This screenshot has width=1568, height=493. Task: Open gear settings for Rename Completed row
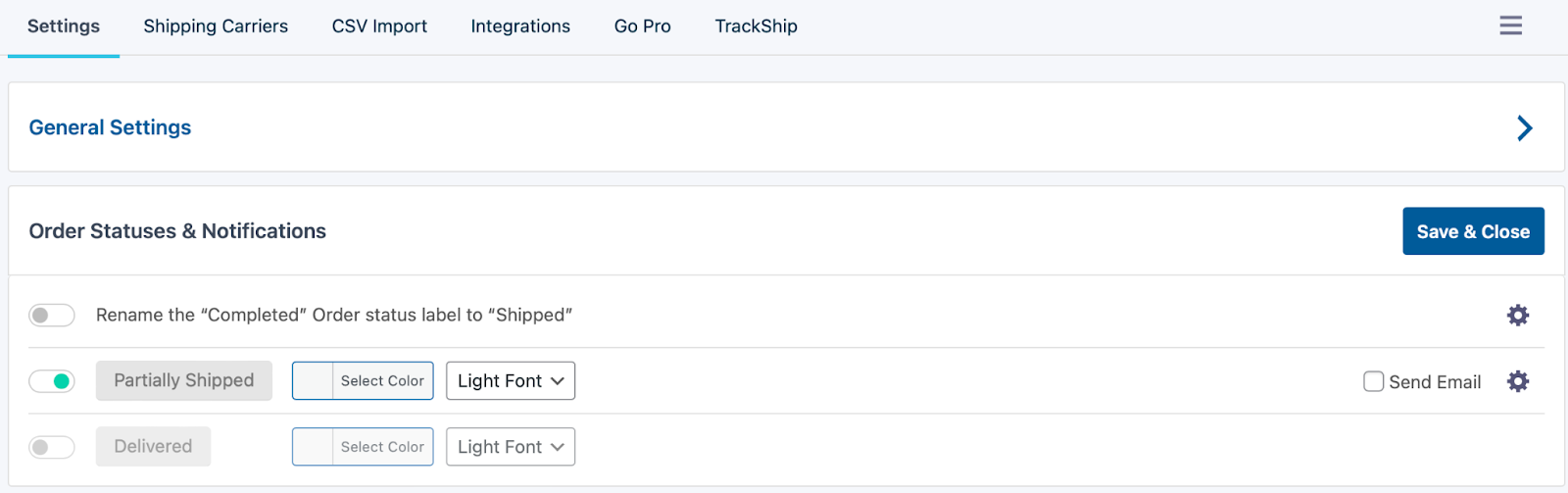1517,315
